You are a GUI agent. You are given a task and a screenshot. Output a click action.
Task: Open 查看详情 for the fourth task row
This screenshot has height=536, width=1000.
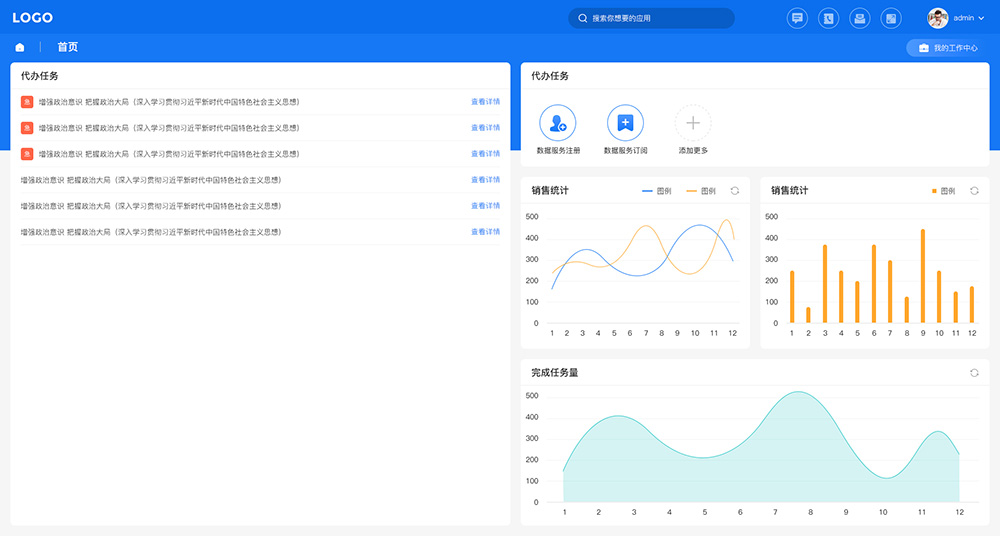click(485, 180)
